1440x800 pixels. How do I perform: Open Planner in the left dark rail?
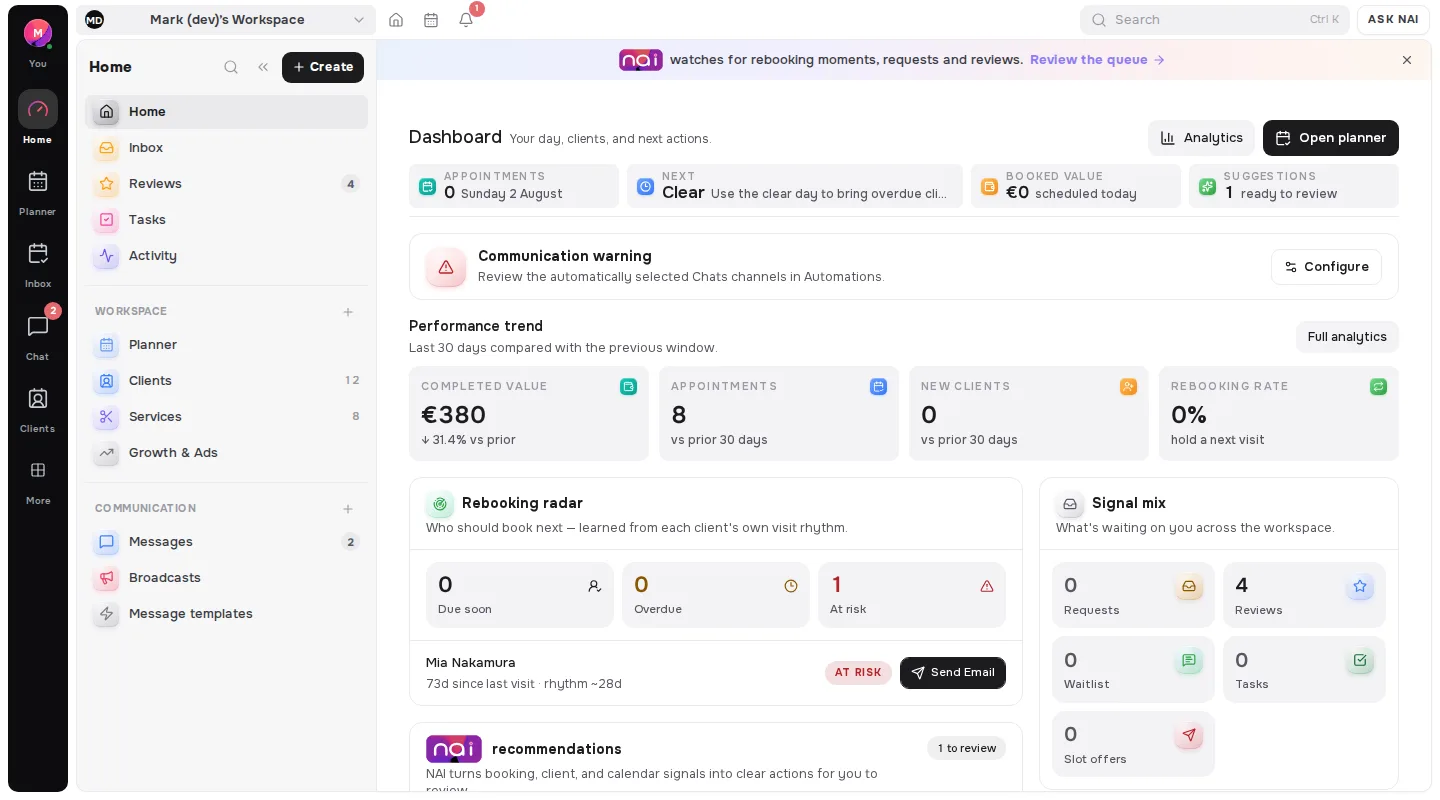(38, 193)
